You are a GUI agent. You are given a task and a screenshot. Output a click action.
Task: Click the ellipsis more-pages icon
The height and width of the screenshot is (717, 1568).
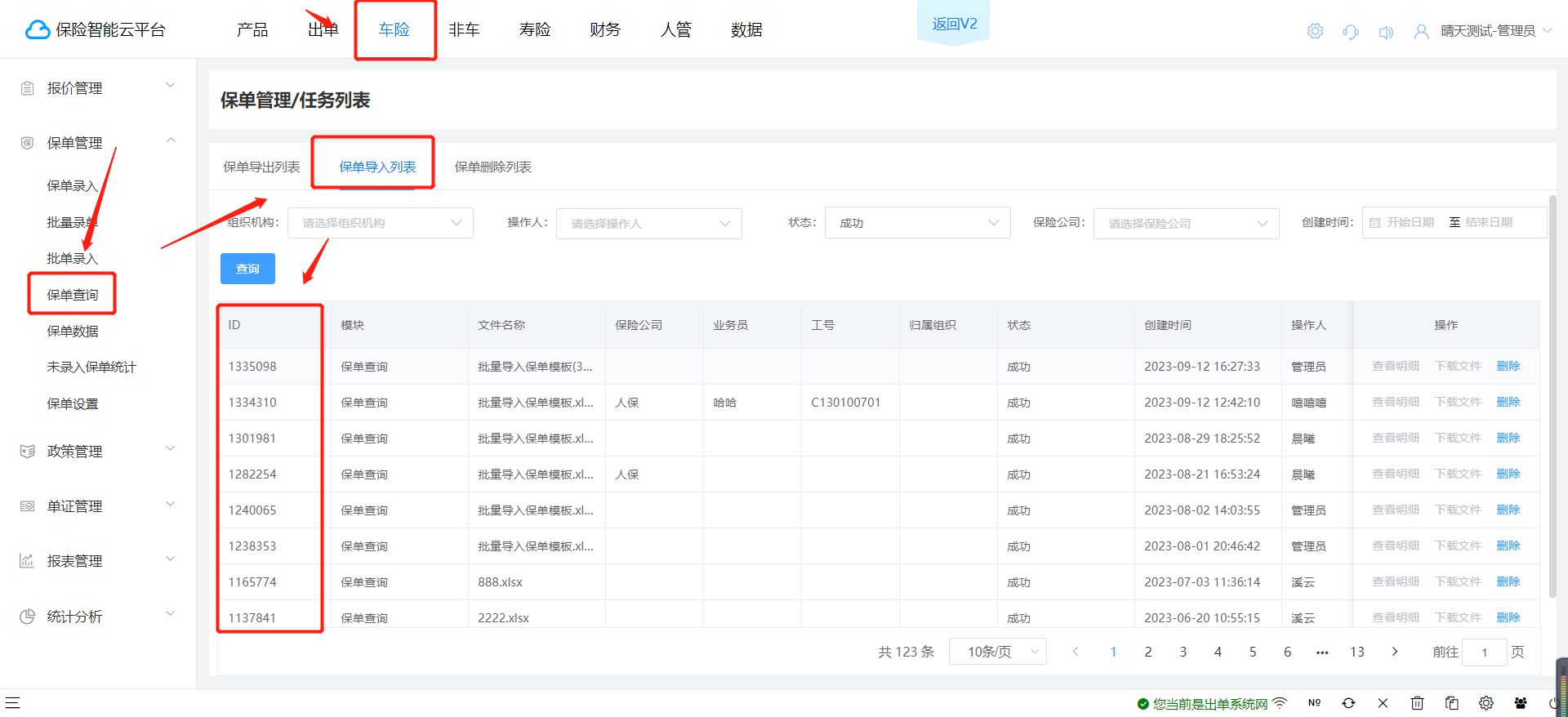1322,652
